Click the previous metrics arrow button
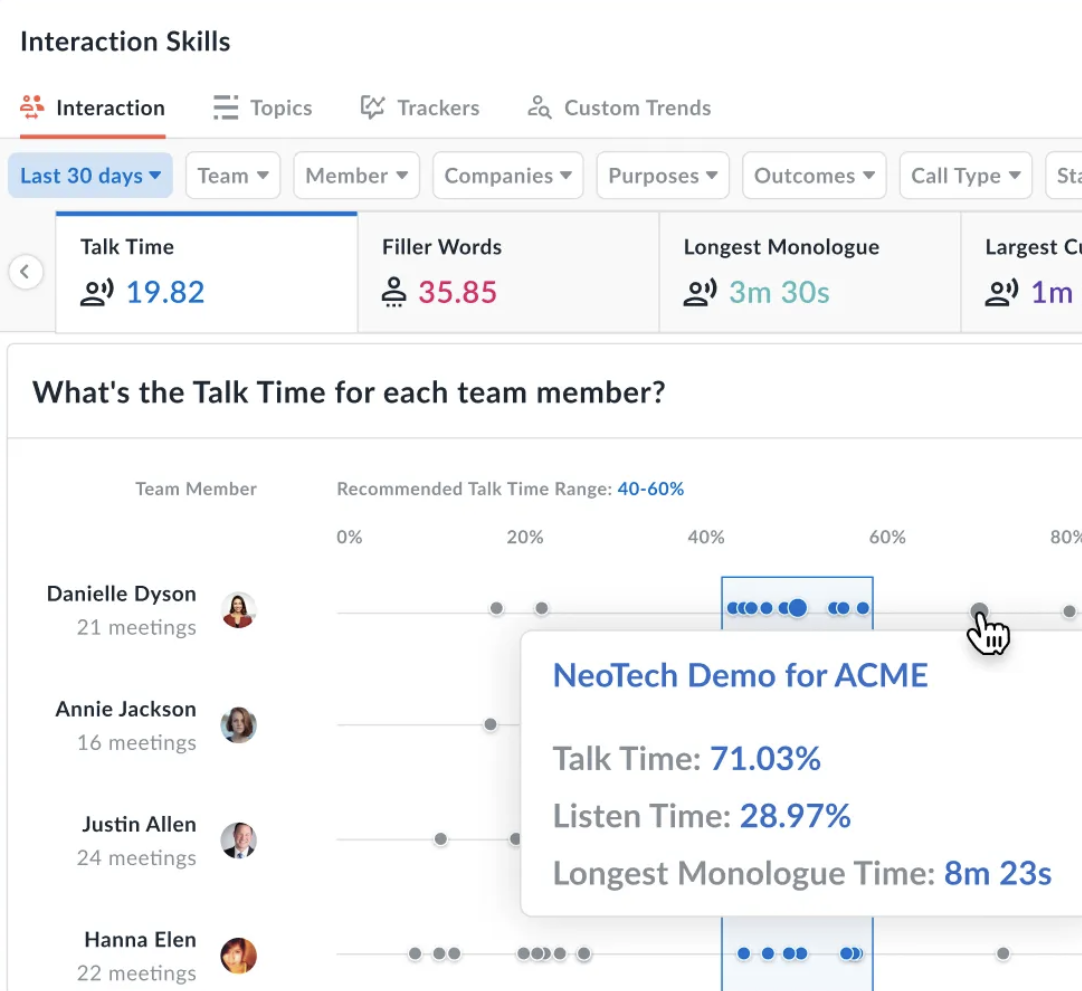This screenshot has width=1082, height=991. click(x=26, y=272)
